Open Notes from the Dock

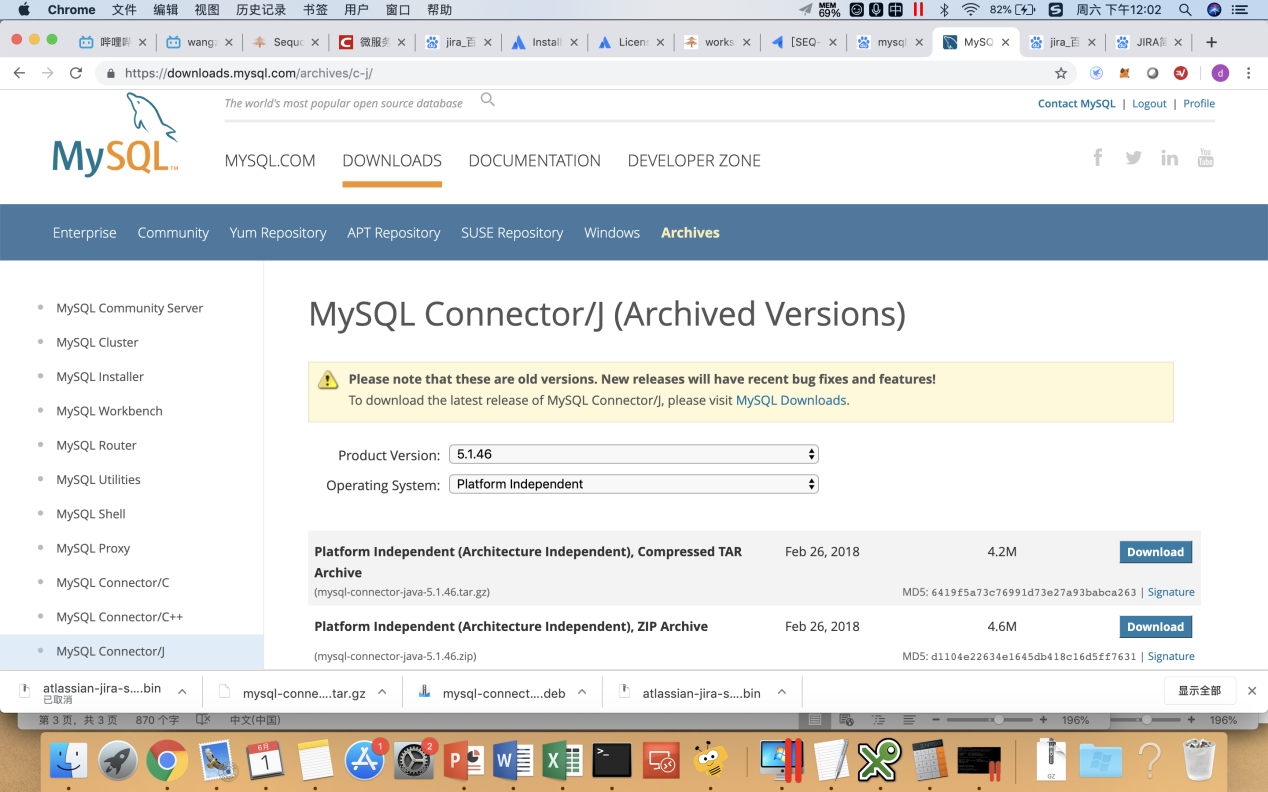(x=315, y=762)
